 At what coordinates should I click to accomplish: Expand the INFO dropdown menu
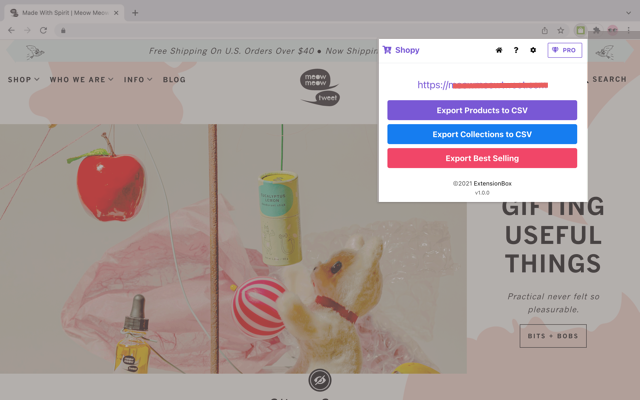pos(138,79)
